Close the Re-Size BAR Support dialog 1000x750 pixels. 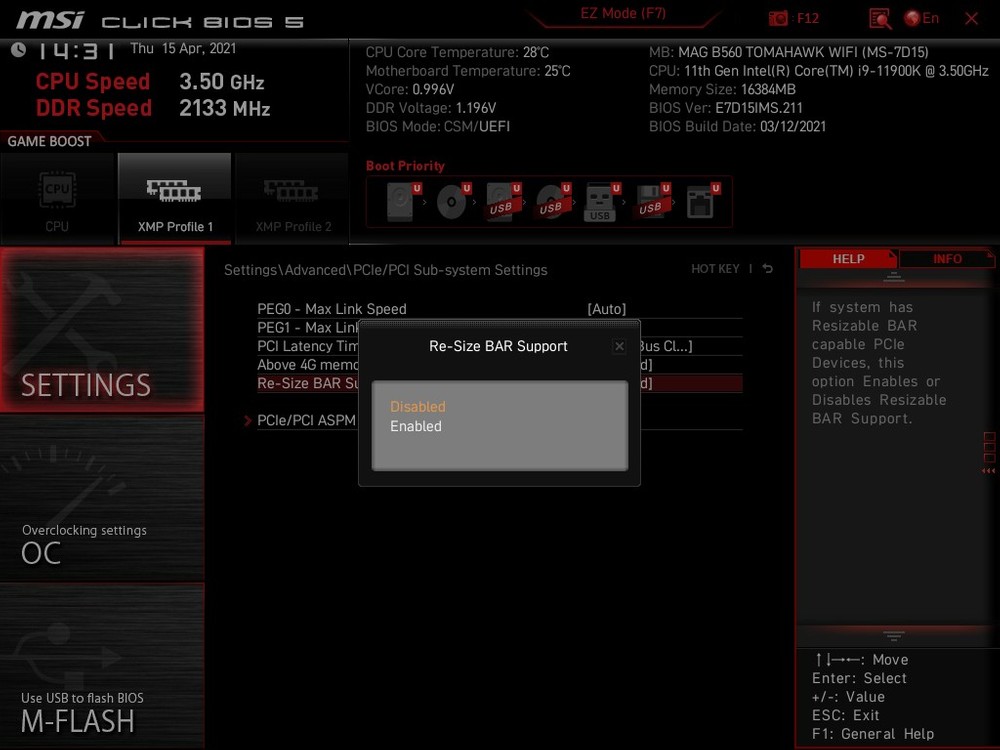click(619, 346)
